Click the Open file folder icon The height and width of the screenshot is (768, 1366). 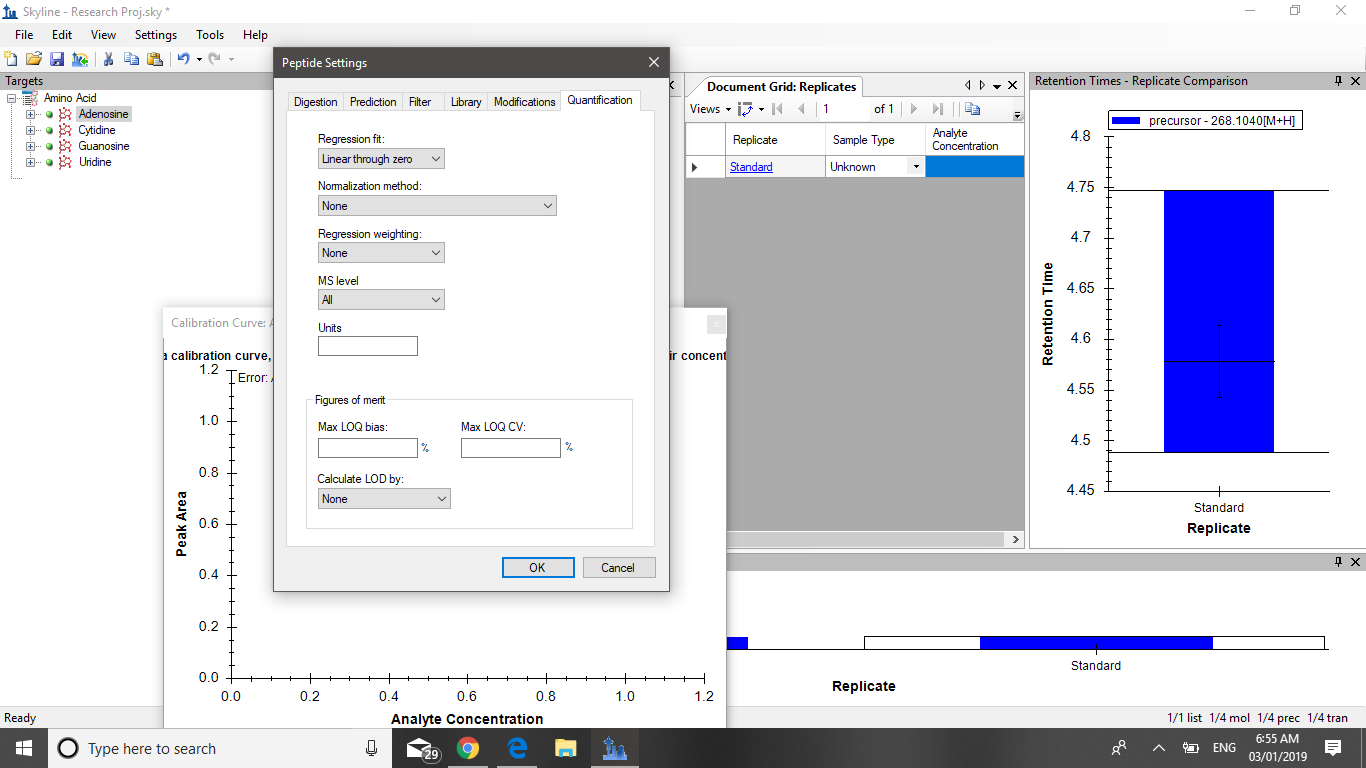pyautogui.click(x=34, y=59)
